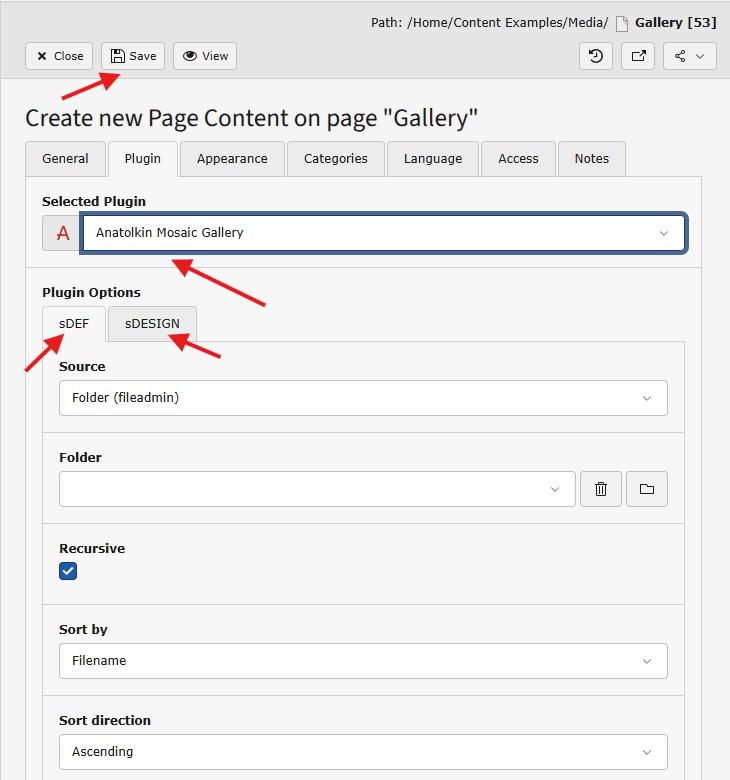Viewport: 730px width, 780px height.
Task: Open the Sort by Filename dropdown
Action: (x=363, y=661)
